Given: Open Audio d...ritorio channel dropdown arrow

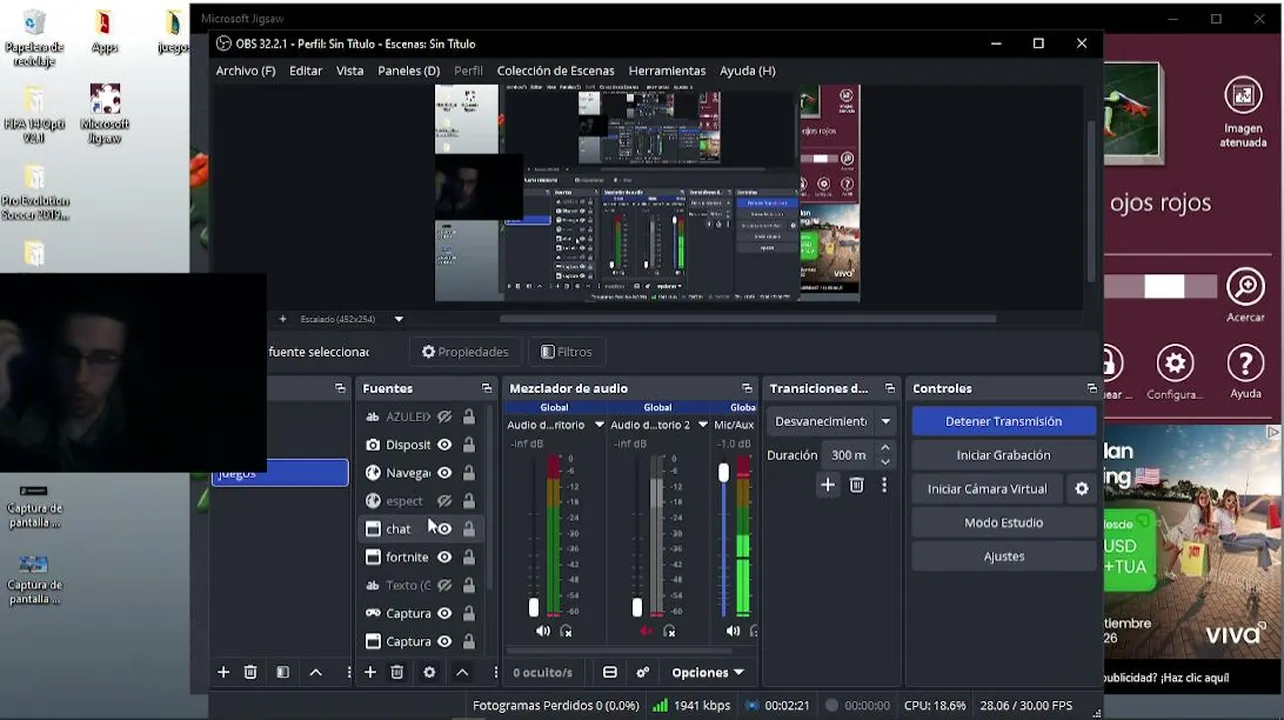Looking at the screenshot, I should coord(599,425).
